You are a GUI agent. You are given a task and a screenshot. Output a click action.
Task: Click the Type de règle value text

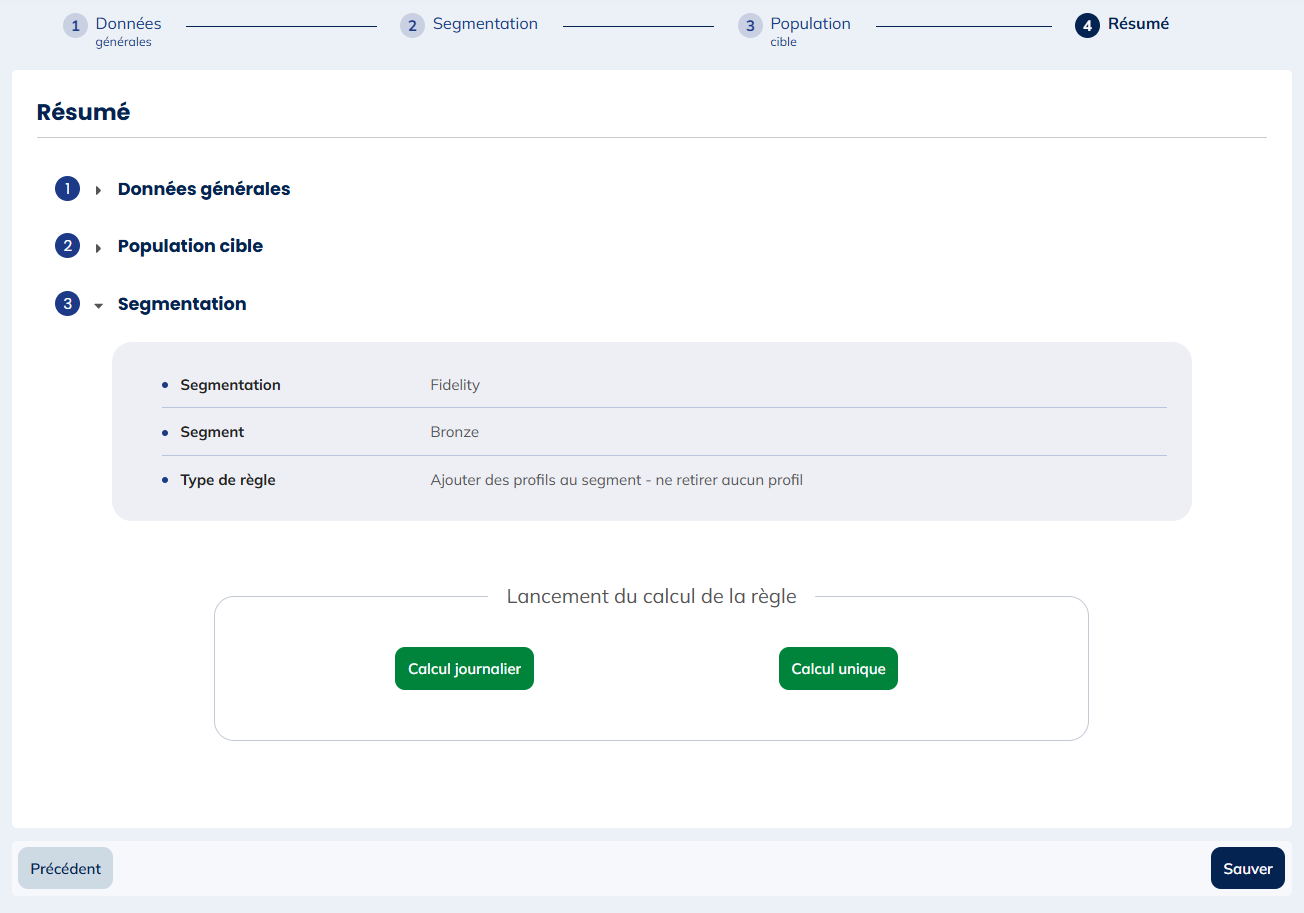tap(616, 480)
